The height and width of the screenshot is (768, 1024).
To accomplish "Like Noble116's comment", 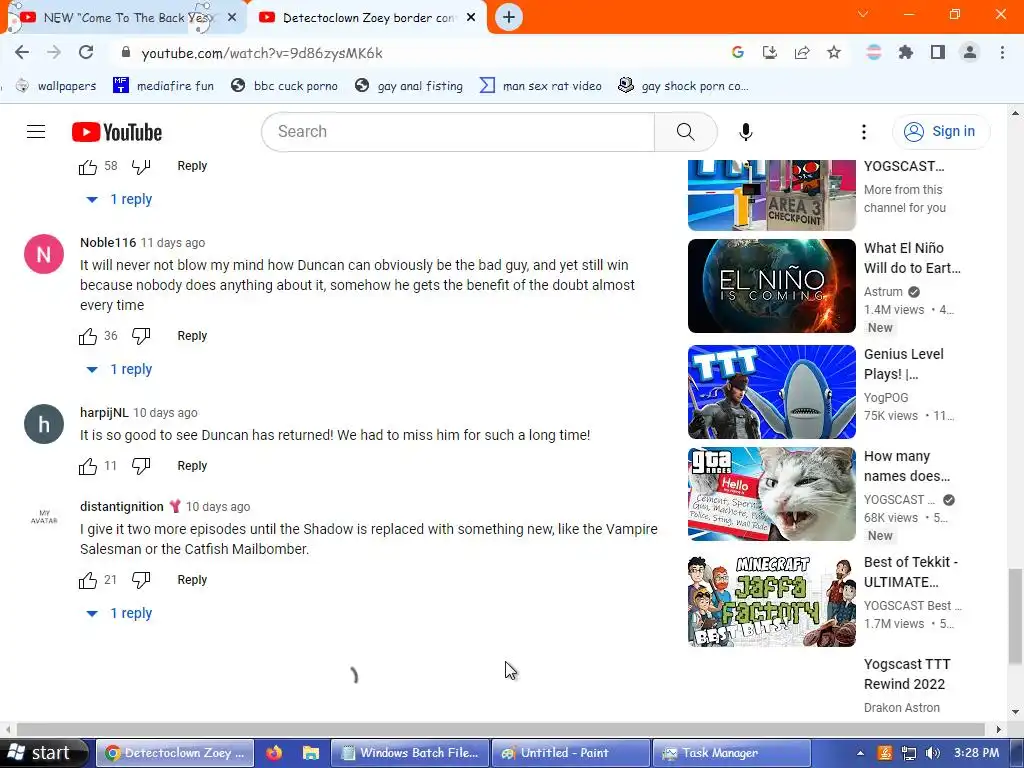I will [88, 336].
